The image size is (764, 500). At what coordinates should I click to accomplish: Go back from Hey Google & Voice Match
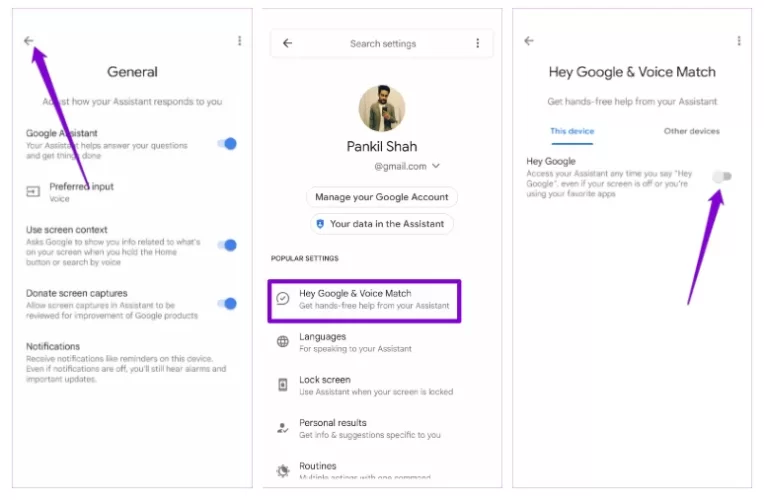coord(529,41)
